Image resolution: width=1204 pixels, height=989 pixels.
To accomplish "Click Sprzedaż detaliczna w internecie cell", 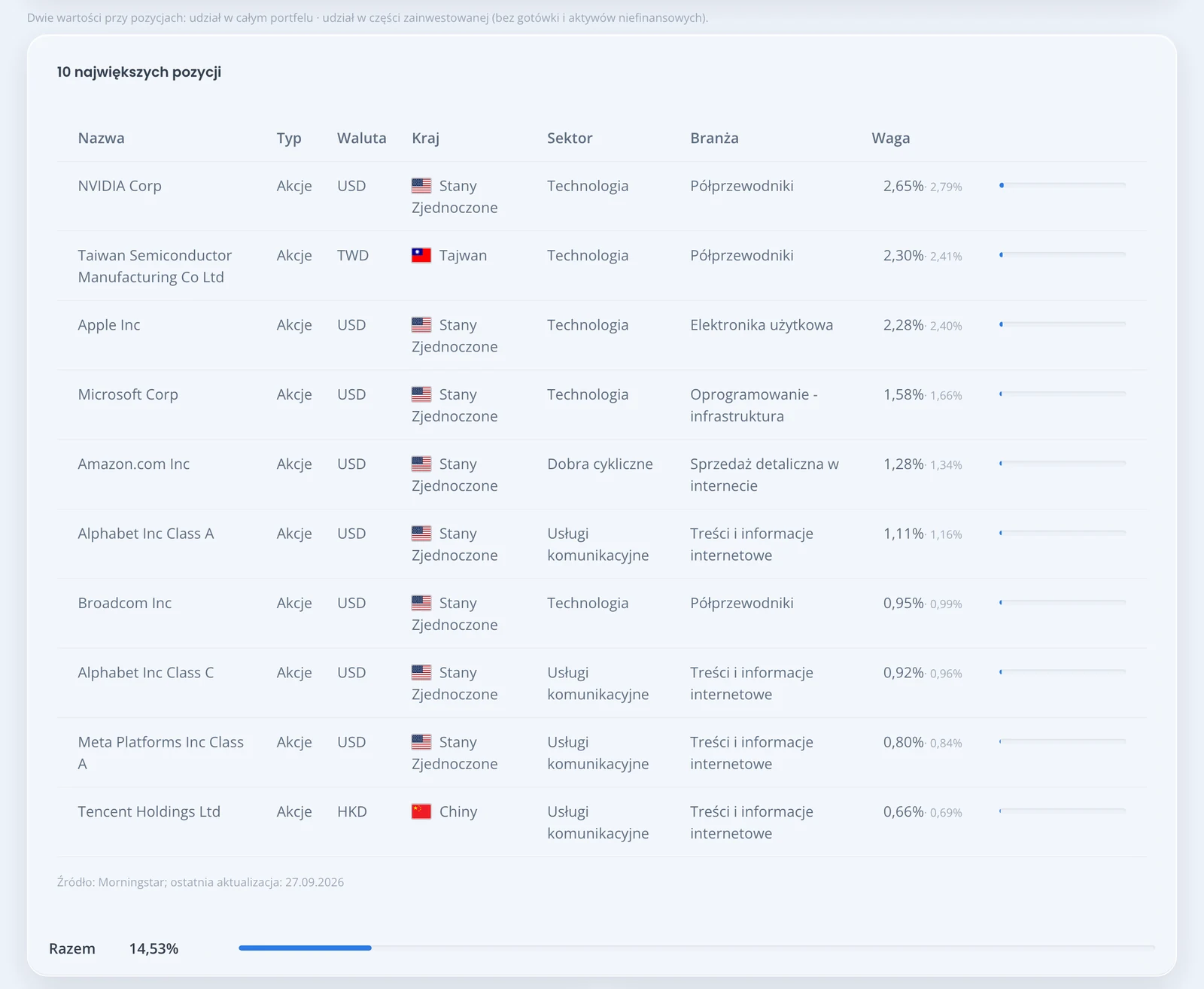I will click(x=765, y=474).
